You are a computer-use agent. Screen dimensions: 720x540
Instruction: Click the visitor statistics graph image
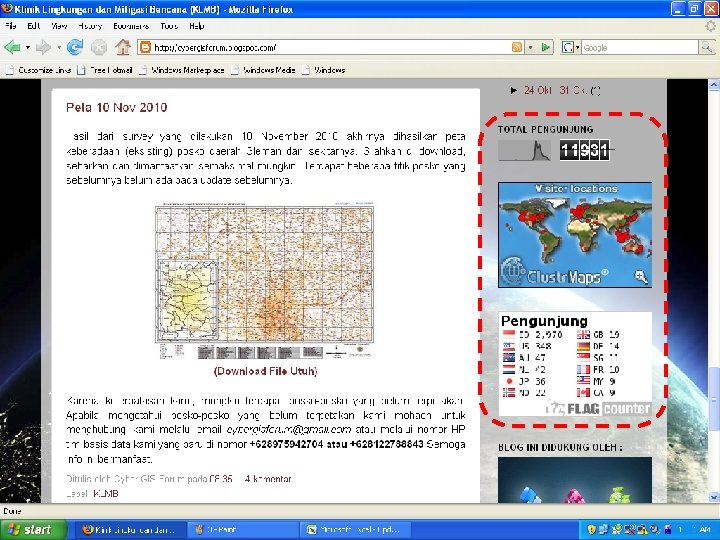[x=524, y=151]
